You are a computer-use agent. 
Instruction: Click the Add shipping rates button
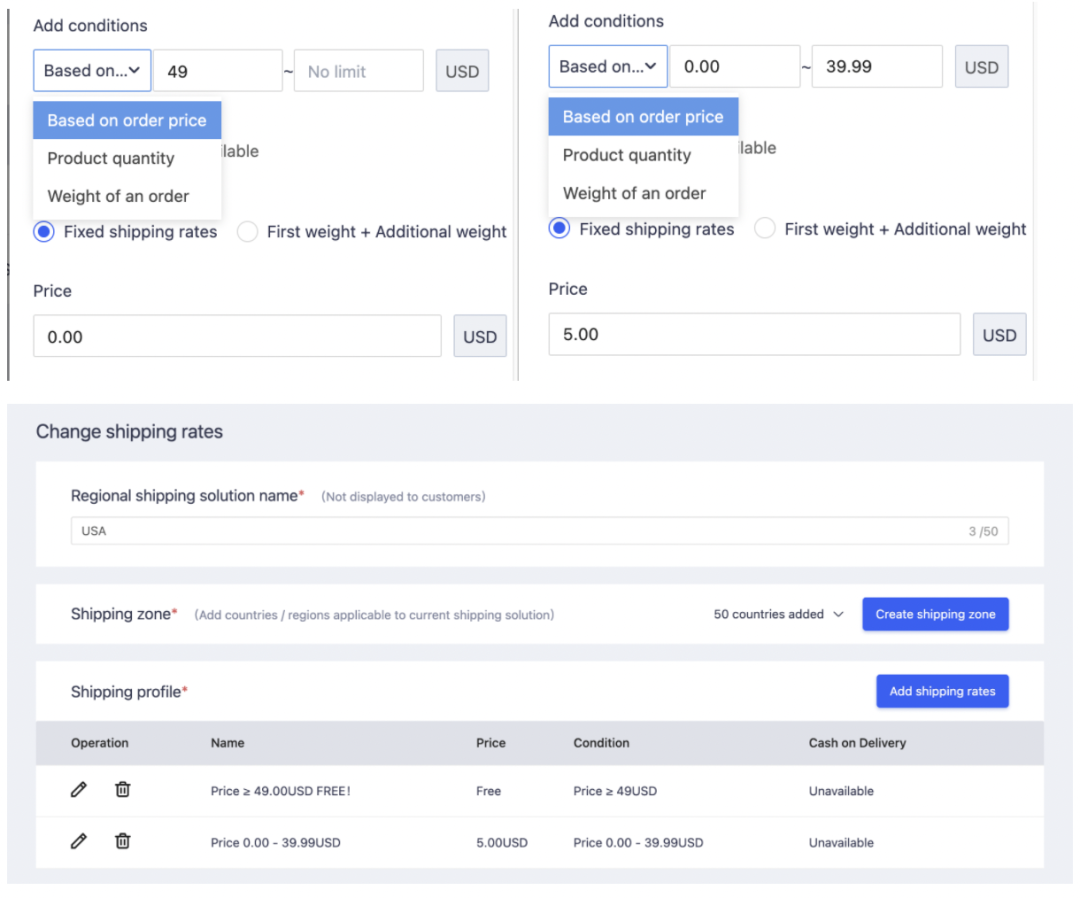pos(942,691)
